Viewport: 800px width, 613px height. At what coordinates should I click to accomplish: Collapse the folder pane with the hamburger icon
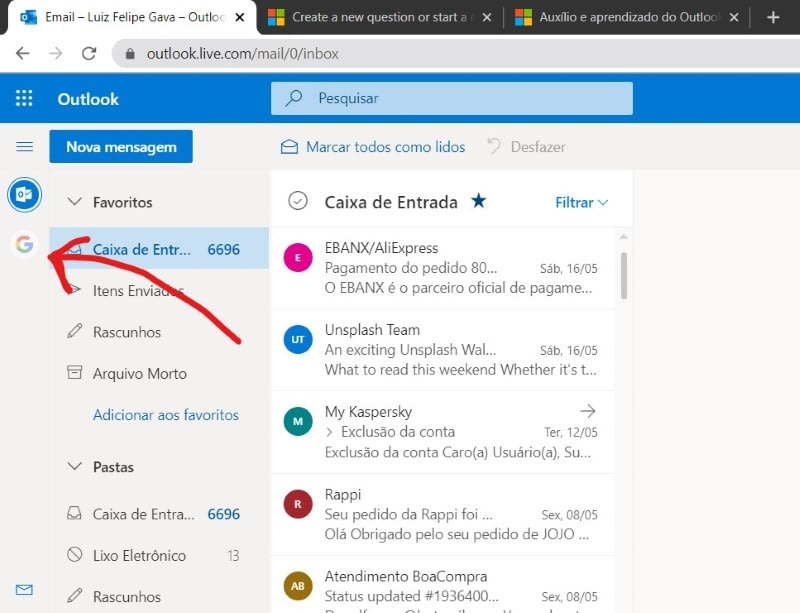tap(24, 146)
